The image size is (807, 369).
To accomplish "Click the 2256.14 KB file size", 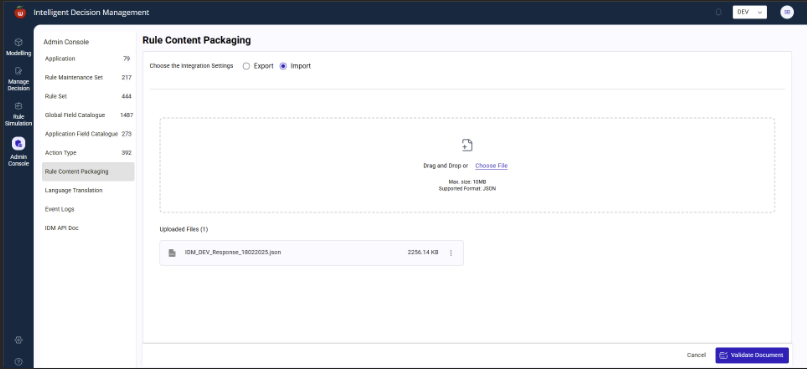I will 423,253.
